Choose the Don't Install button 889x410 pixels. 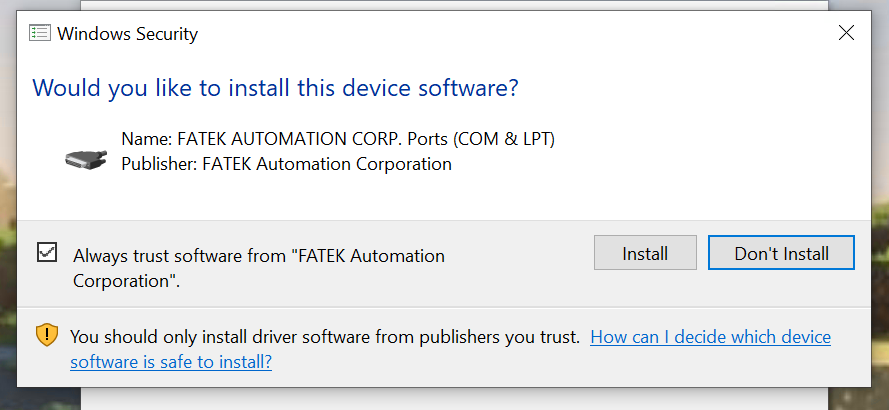pyautogui.click(x=781, y=253)
